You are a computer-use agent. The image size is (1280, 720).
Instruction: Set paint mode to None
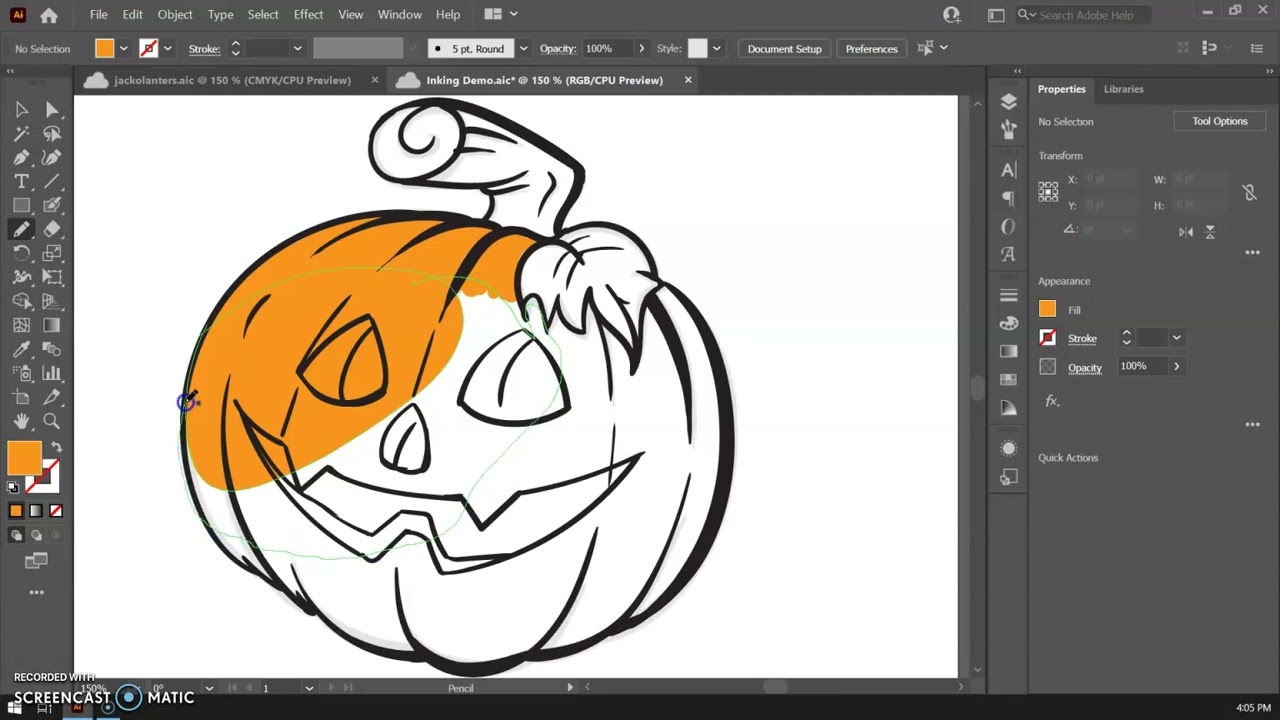pos(56,511)
